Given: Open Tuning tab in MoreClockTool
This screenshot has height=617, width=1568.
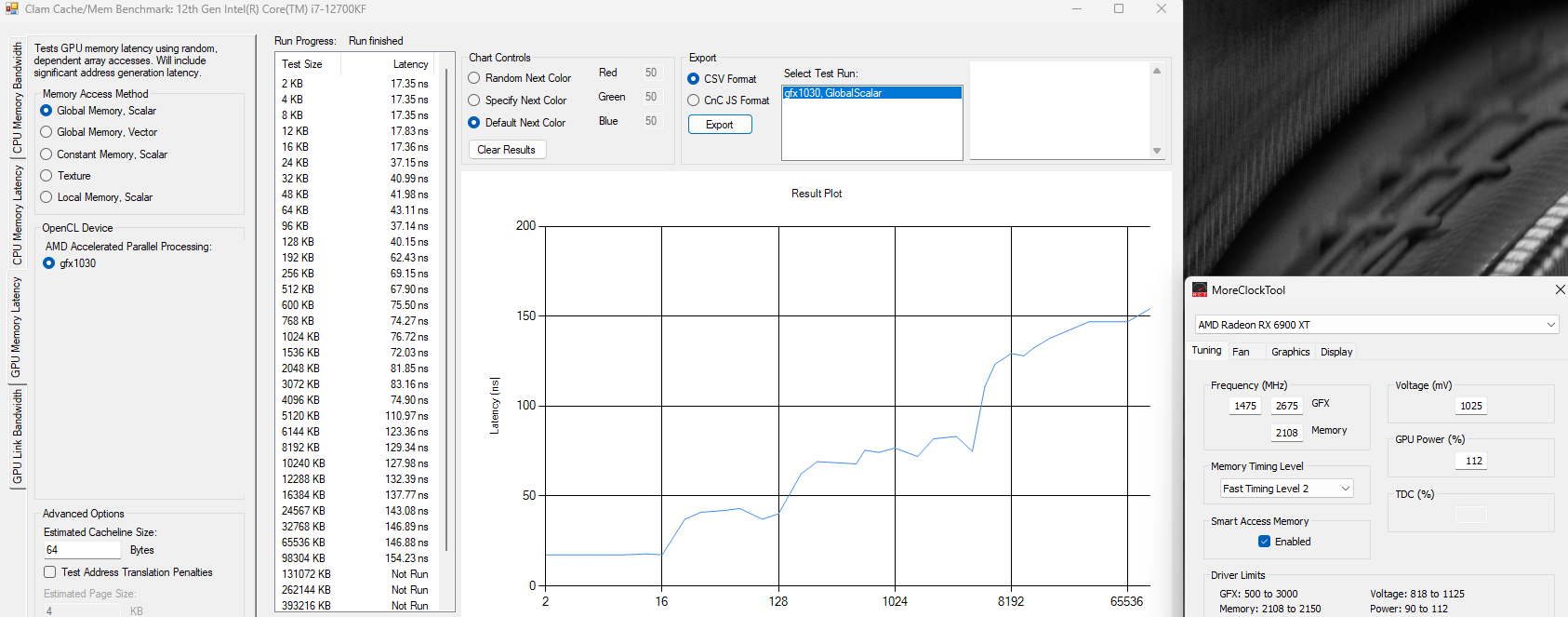Looking at the screenshot, I should coord(1206,351).
